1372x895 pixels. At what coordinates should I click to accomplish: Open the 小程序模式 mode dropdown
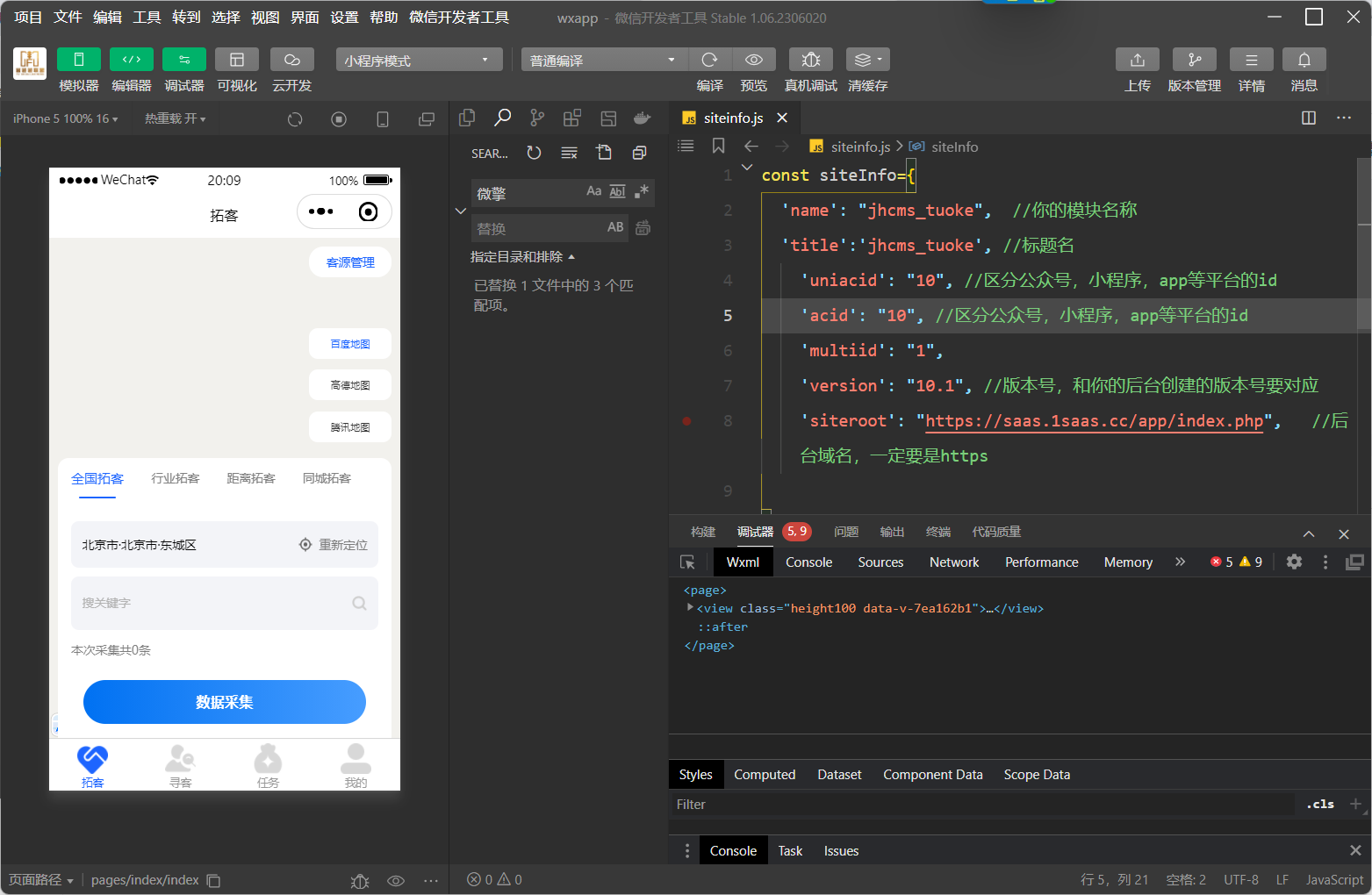pyautogui.click(x=419, y=60)
